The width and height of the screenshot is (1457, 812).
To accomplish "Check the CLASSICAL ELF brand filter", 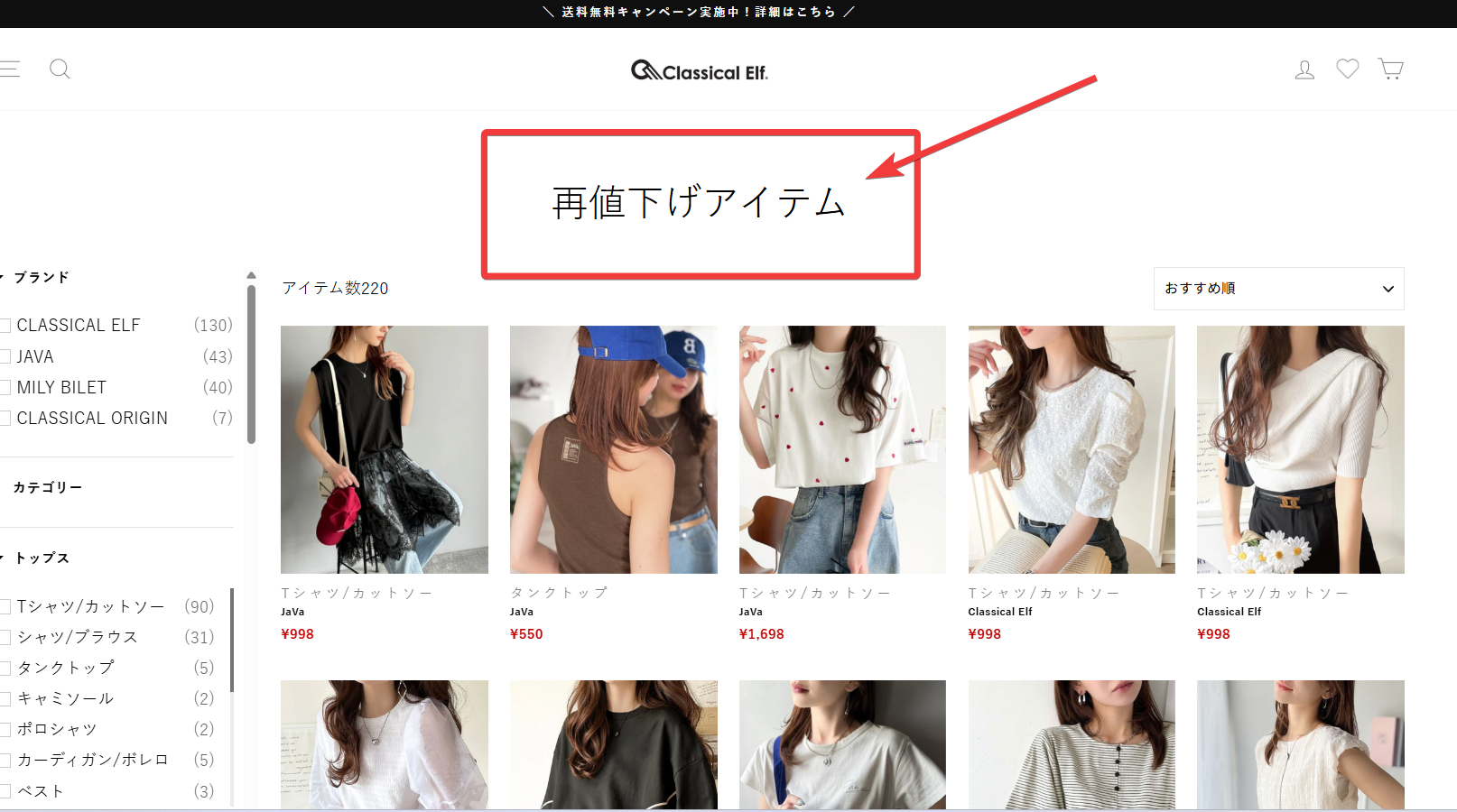I will pos(6,326).
